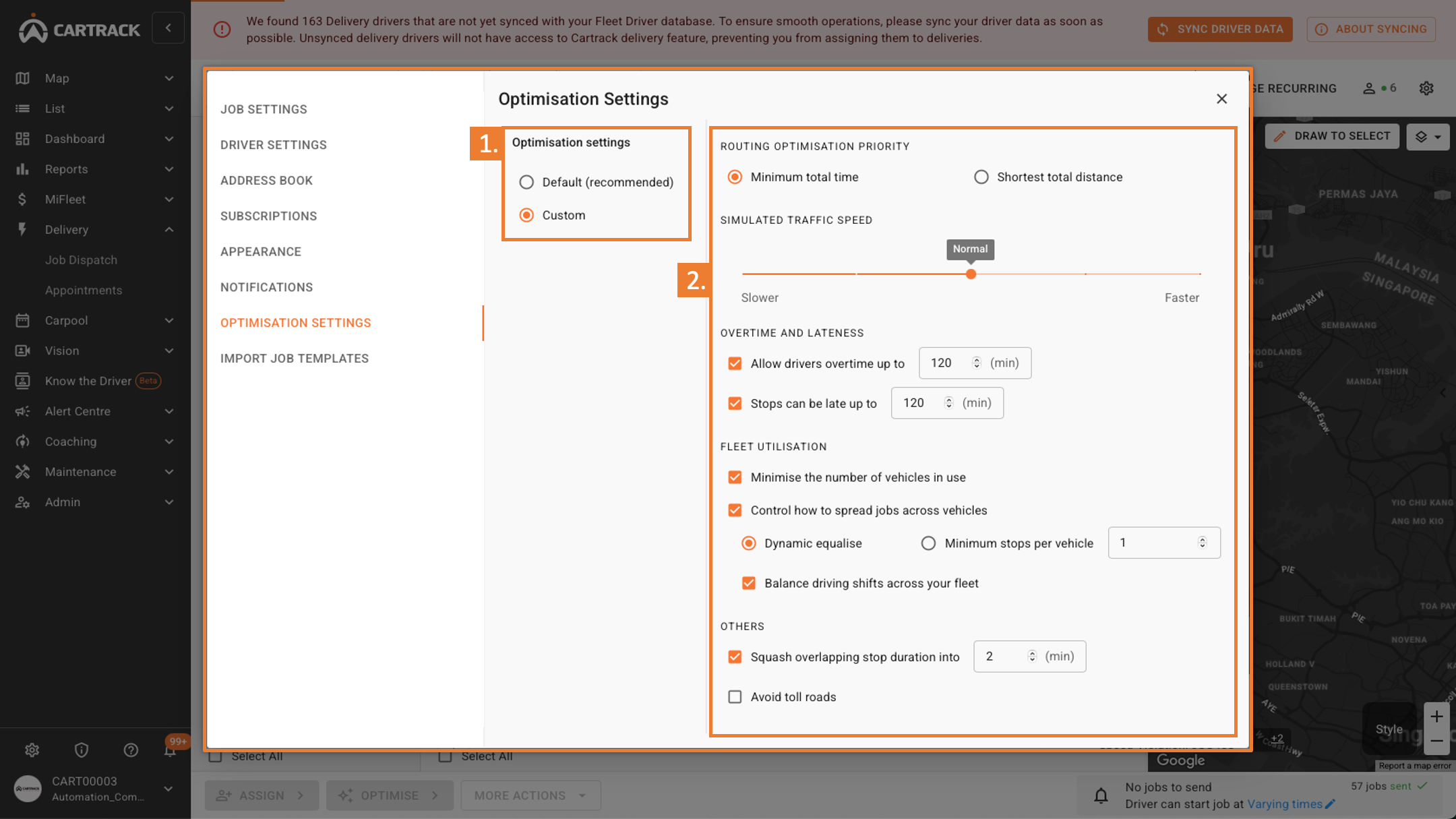Expand the Maintenance menu chevron
This screenshot has height=819, width=1456.
click(169, 472)
